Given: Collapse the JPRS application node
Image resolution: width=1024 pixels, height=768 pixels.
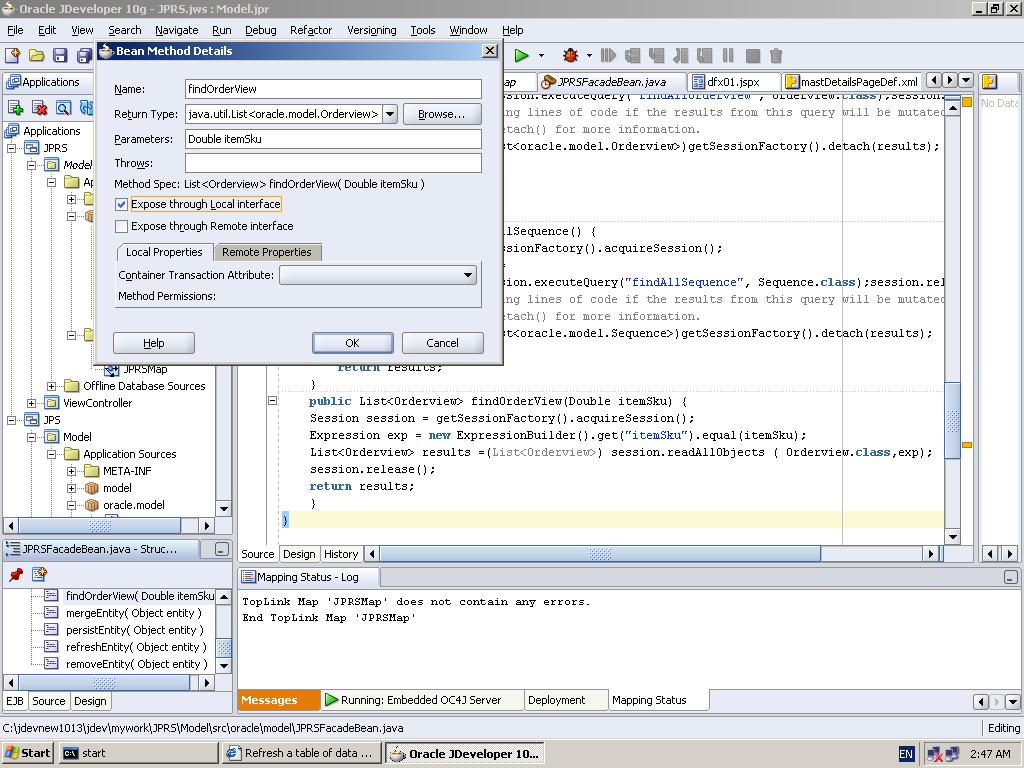Looking at the screenshot, I should pyautogui.click(x=12, y=148).
